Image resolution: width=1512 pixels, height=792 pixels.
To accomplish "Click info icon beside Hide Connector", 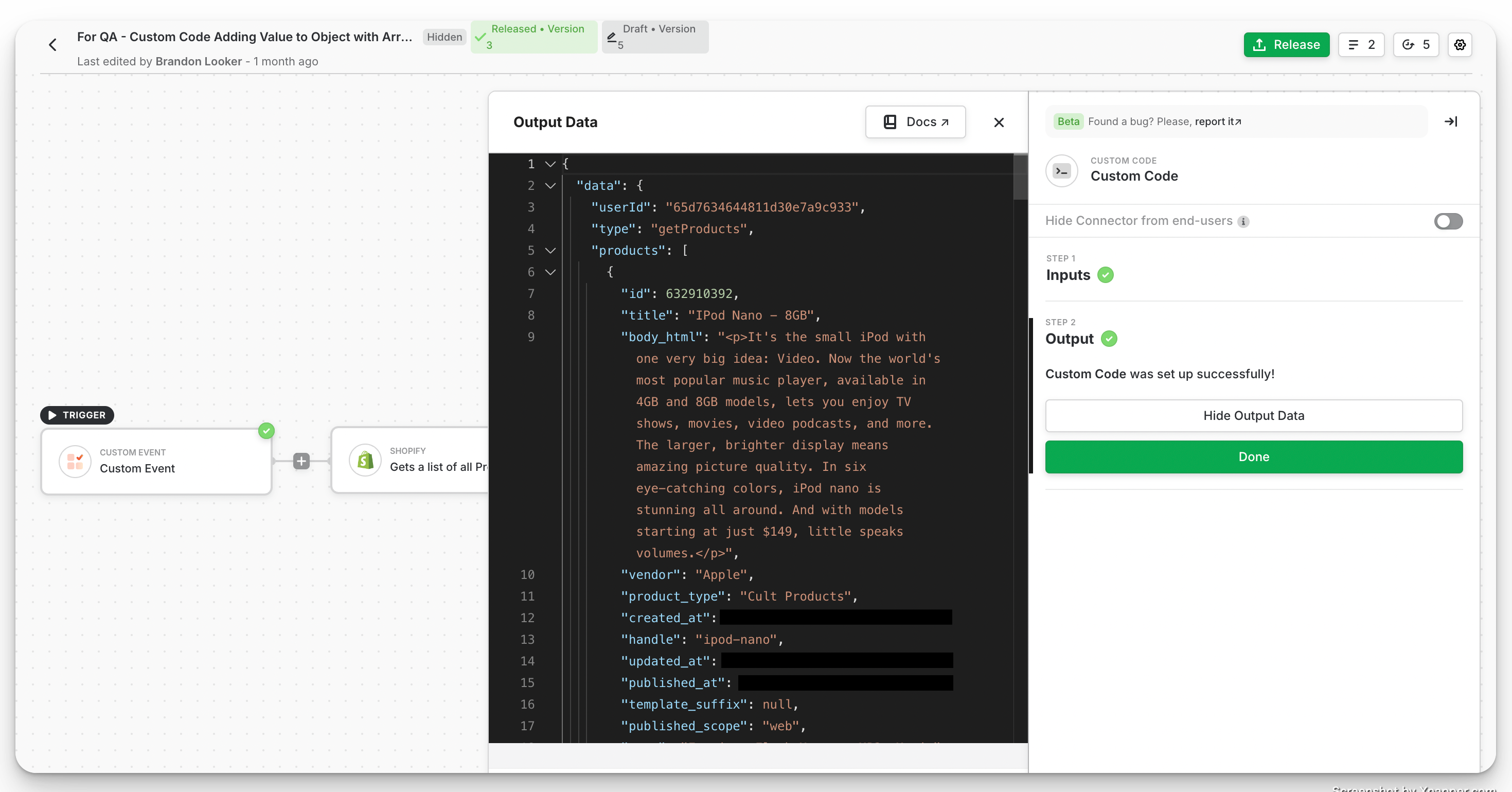I will pyautogui.click(x=1243, y=221).
